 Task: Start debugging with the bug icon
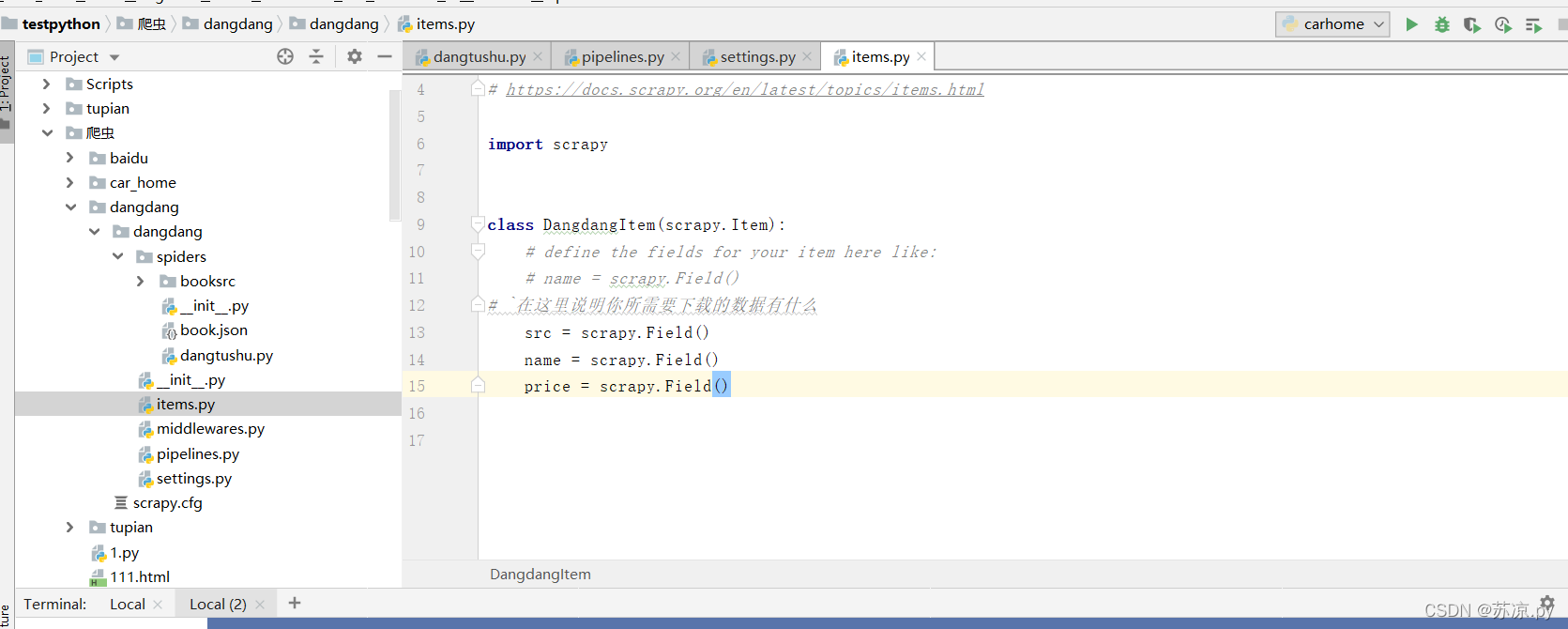tap(1442, 24)
